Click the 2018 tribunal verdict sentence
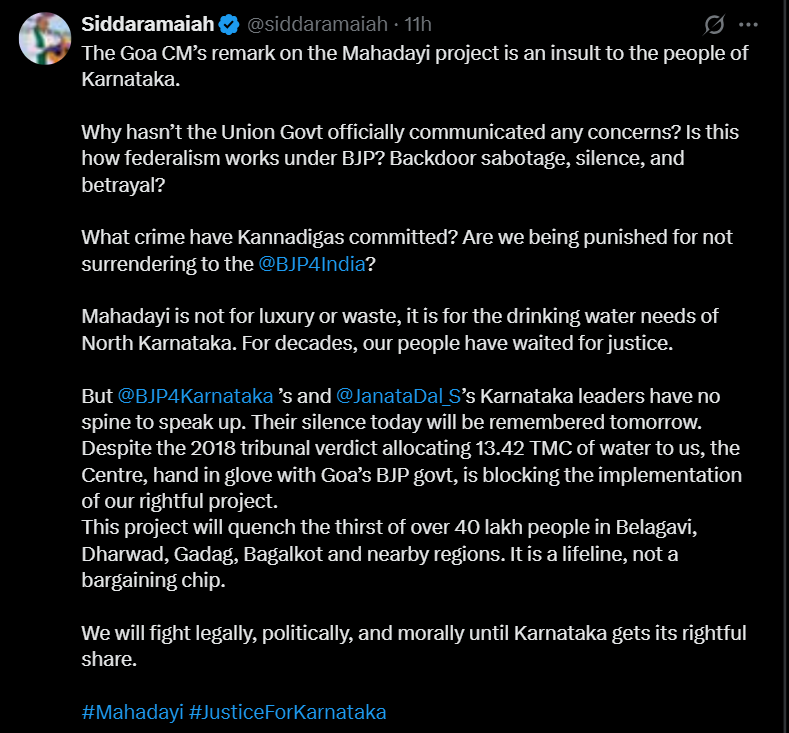789x733 pixels. [411, 474]
